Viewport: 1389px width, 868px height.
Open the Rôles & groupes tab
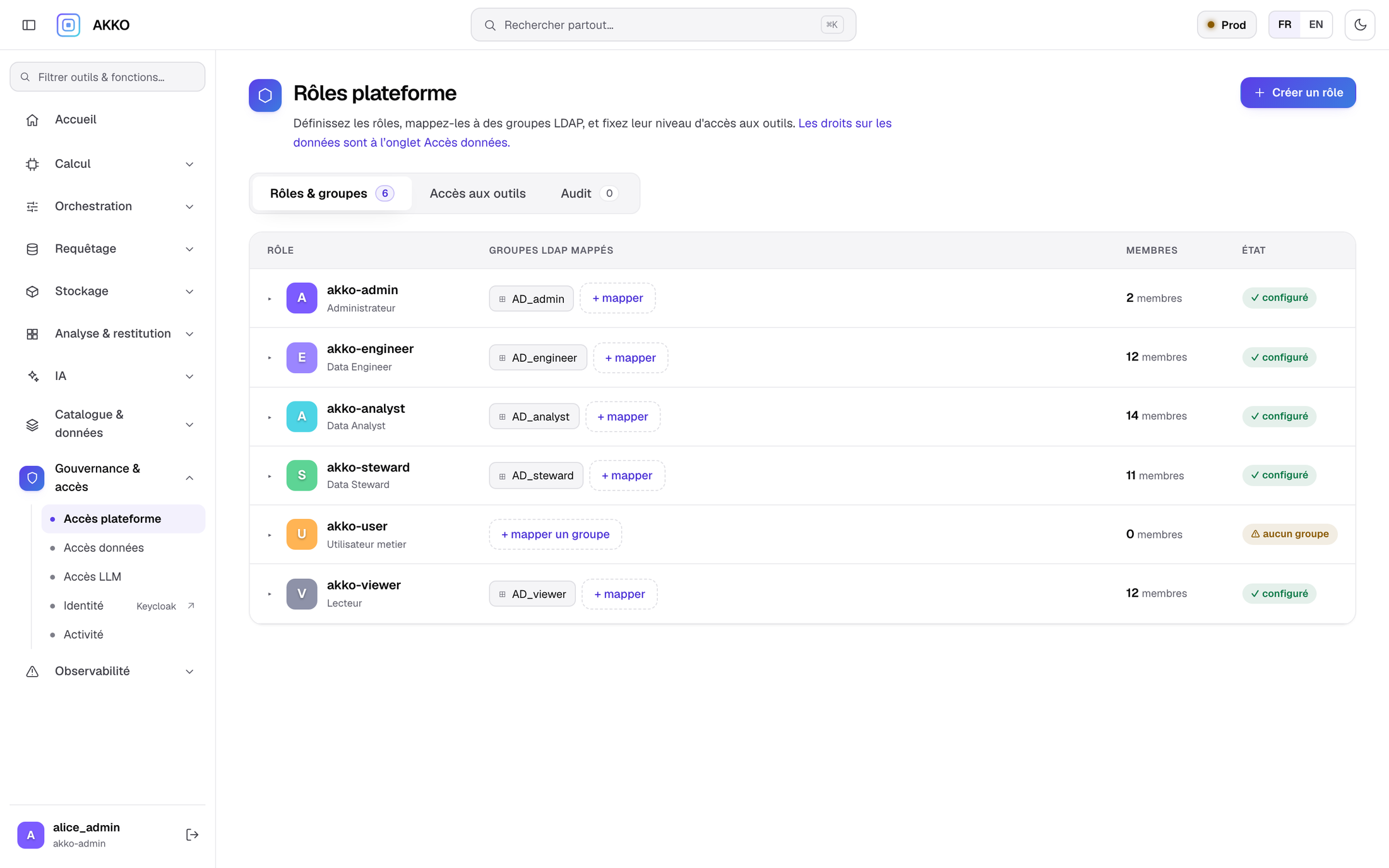[331, 193]
